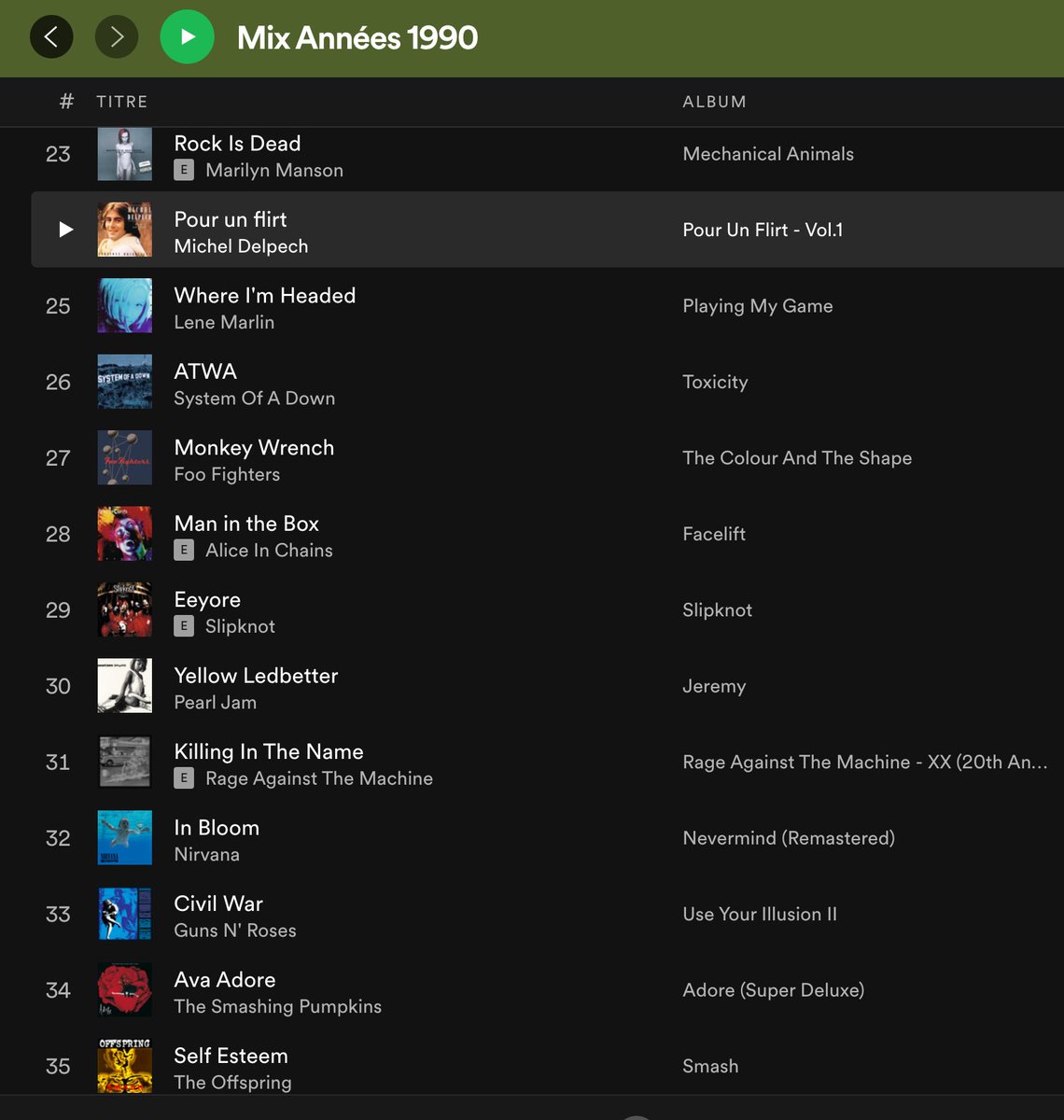Select the In Bloom track title
This screenshot has width=1064, height=1120.
(217, 828)
